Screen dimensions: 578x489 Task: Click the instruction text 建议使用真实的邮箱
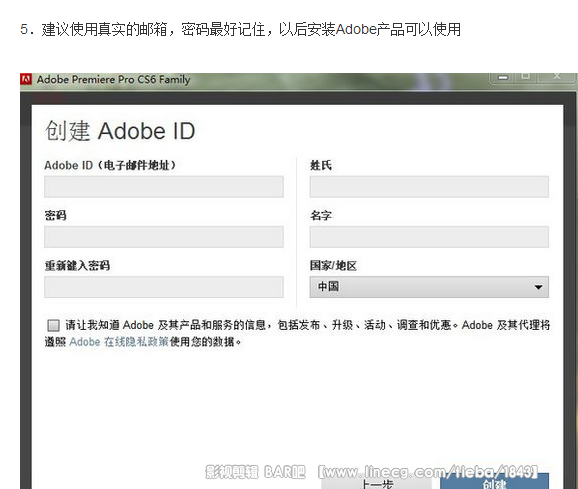tap(105, 29)
